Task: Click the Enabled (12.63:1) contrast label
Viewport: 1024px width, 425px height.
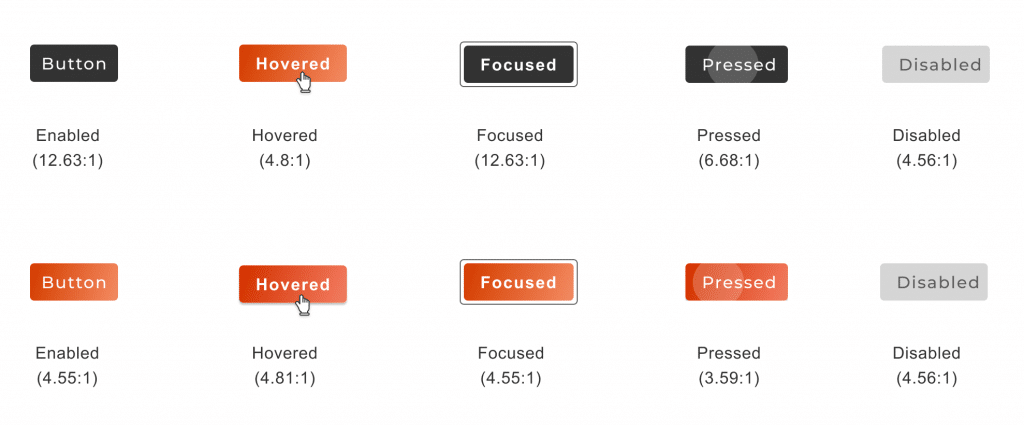Action: tap(68, 148)
